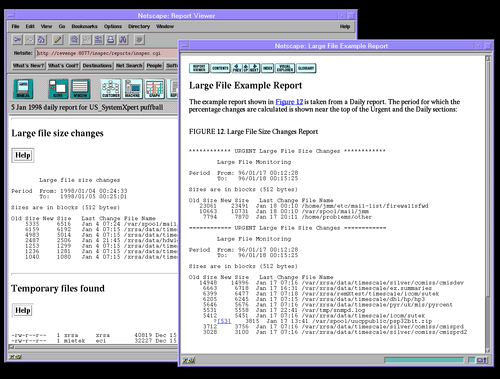The width and height of the screenshot is (500, 379).
Task: Select the MACHINE computer icon
Action: coord(133,89)
